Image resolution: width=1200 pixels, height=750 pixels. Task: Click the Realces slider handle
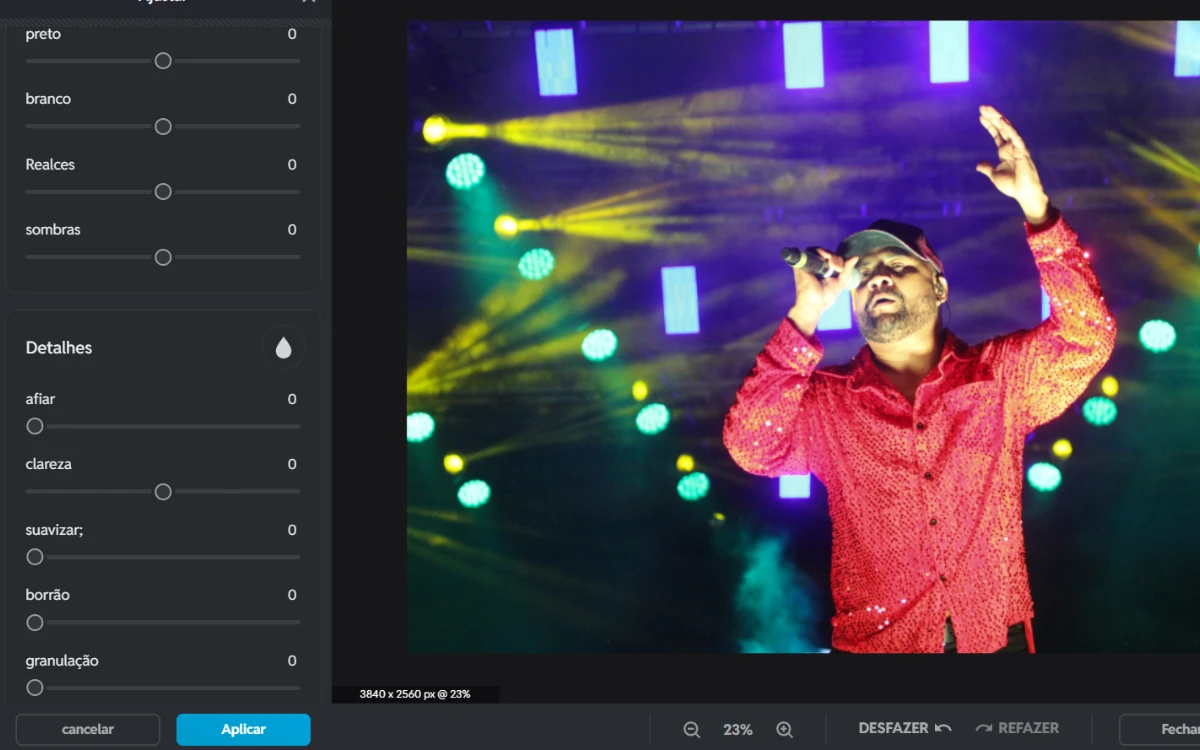163,192
